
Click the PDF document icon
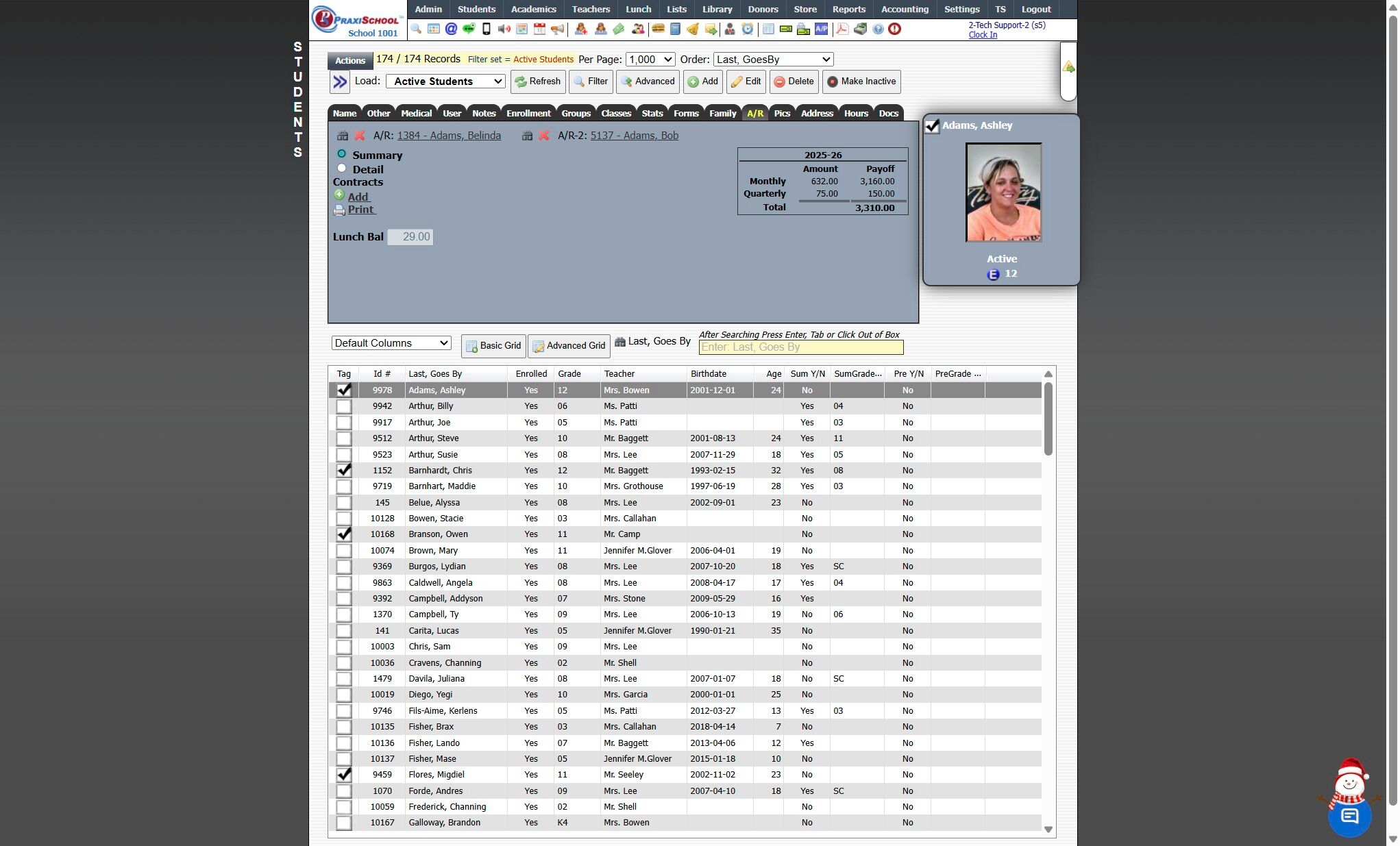[842, 29]
